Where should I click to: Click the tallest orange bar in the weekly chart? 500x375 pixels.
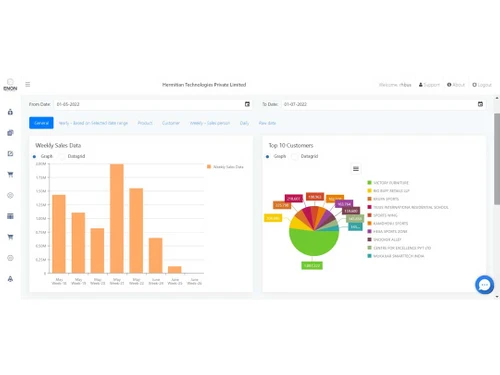click(x=117, y=219)
